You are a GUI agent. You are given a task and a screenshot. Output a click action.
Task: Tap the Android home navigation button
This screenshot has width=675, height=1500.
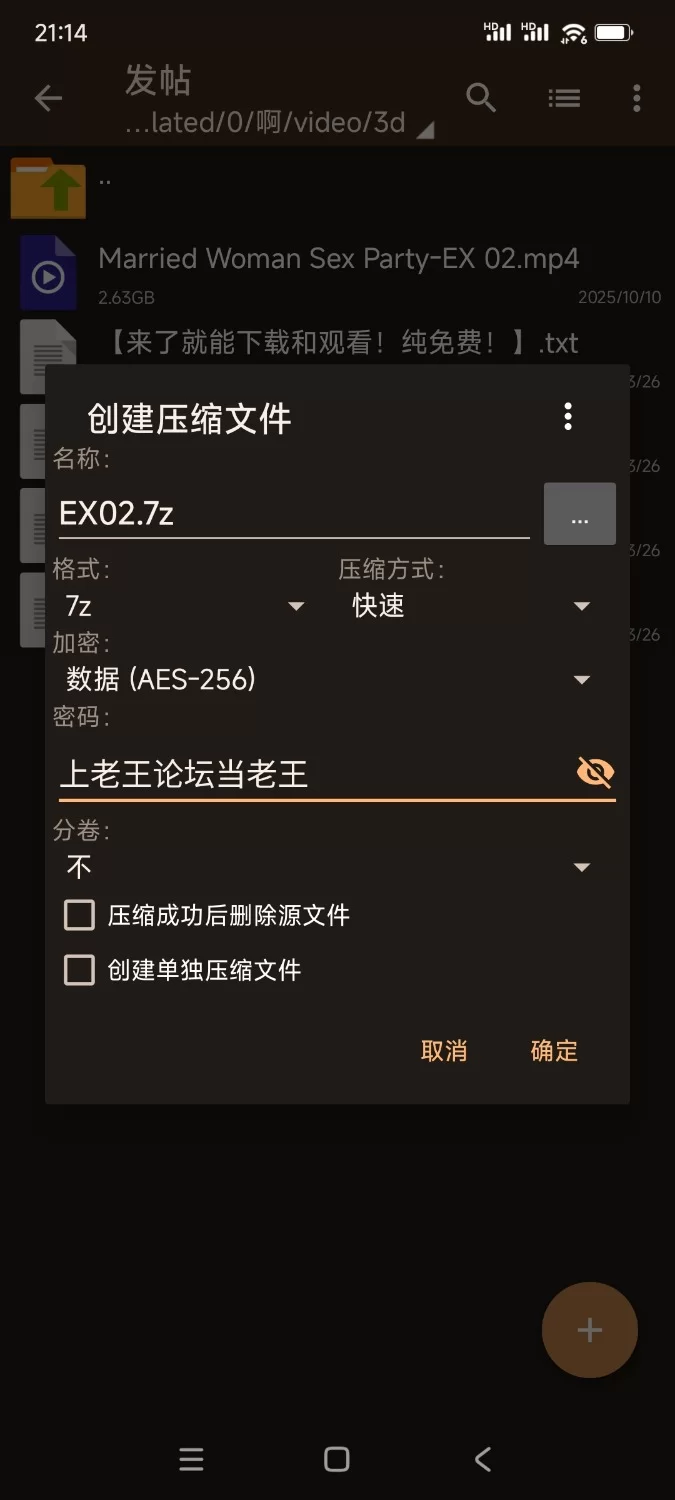click(x=337, y=1460)
